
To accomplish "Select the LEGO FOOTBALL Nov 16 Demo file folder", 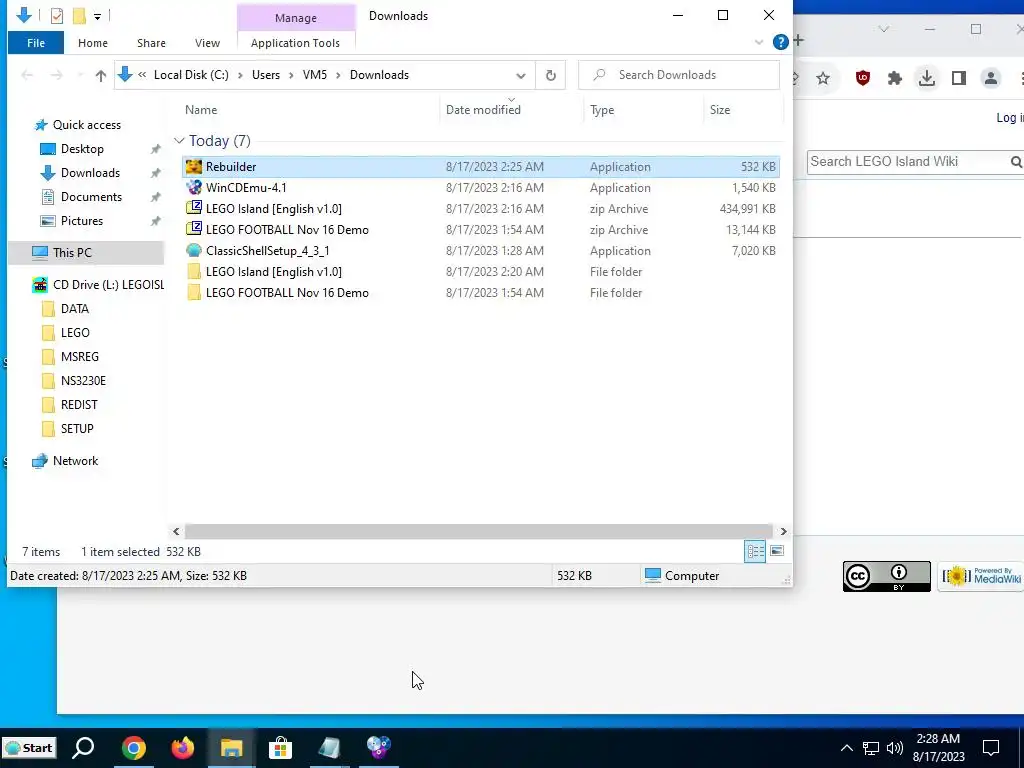I will point(480,293).
